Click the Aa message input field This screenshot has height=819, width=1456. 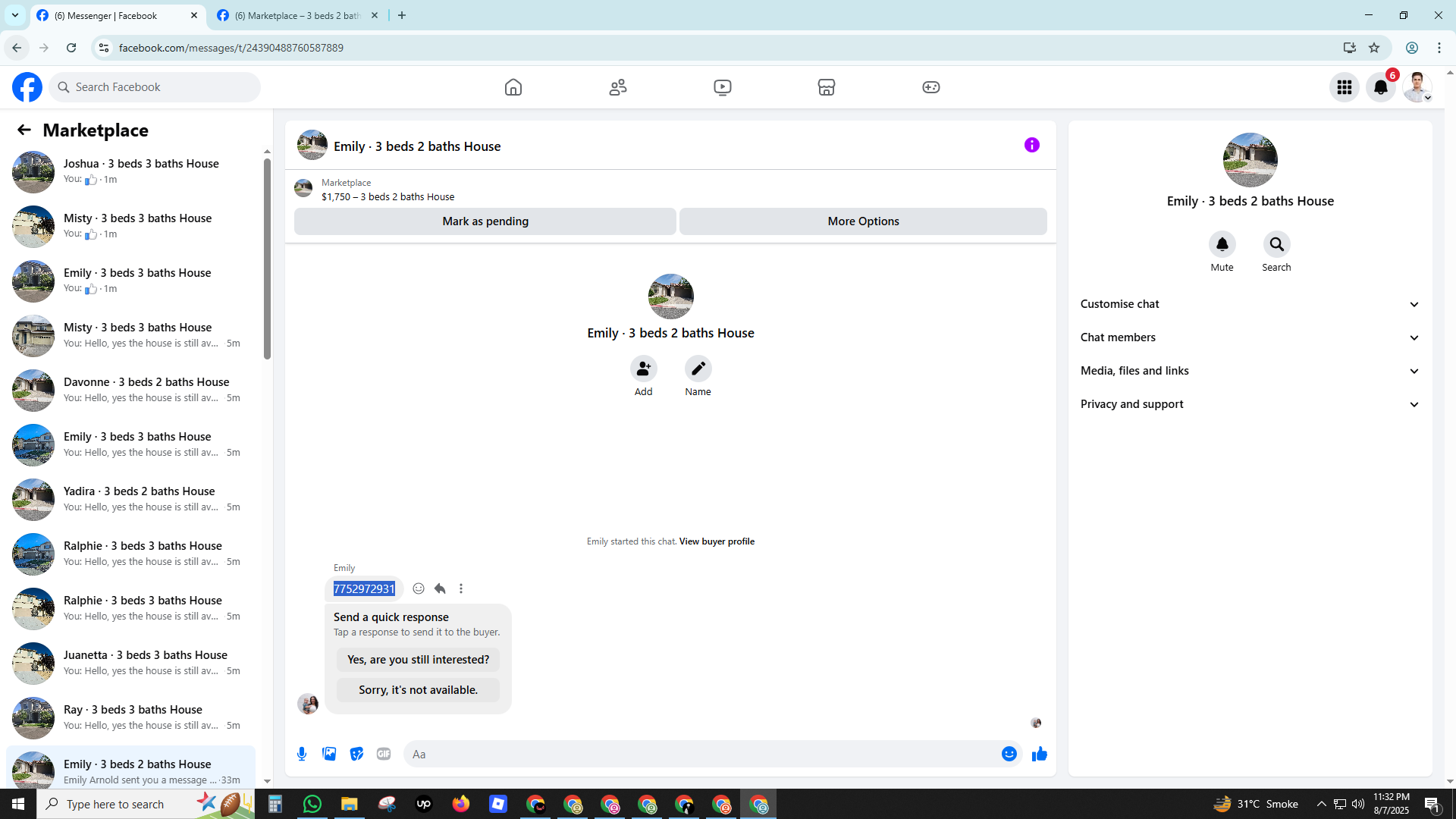point(698,754)
